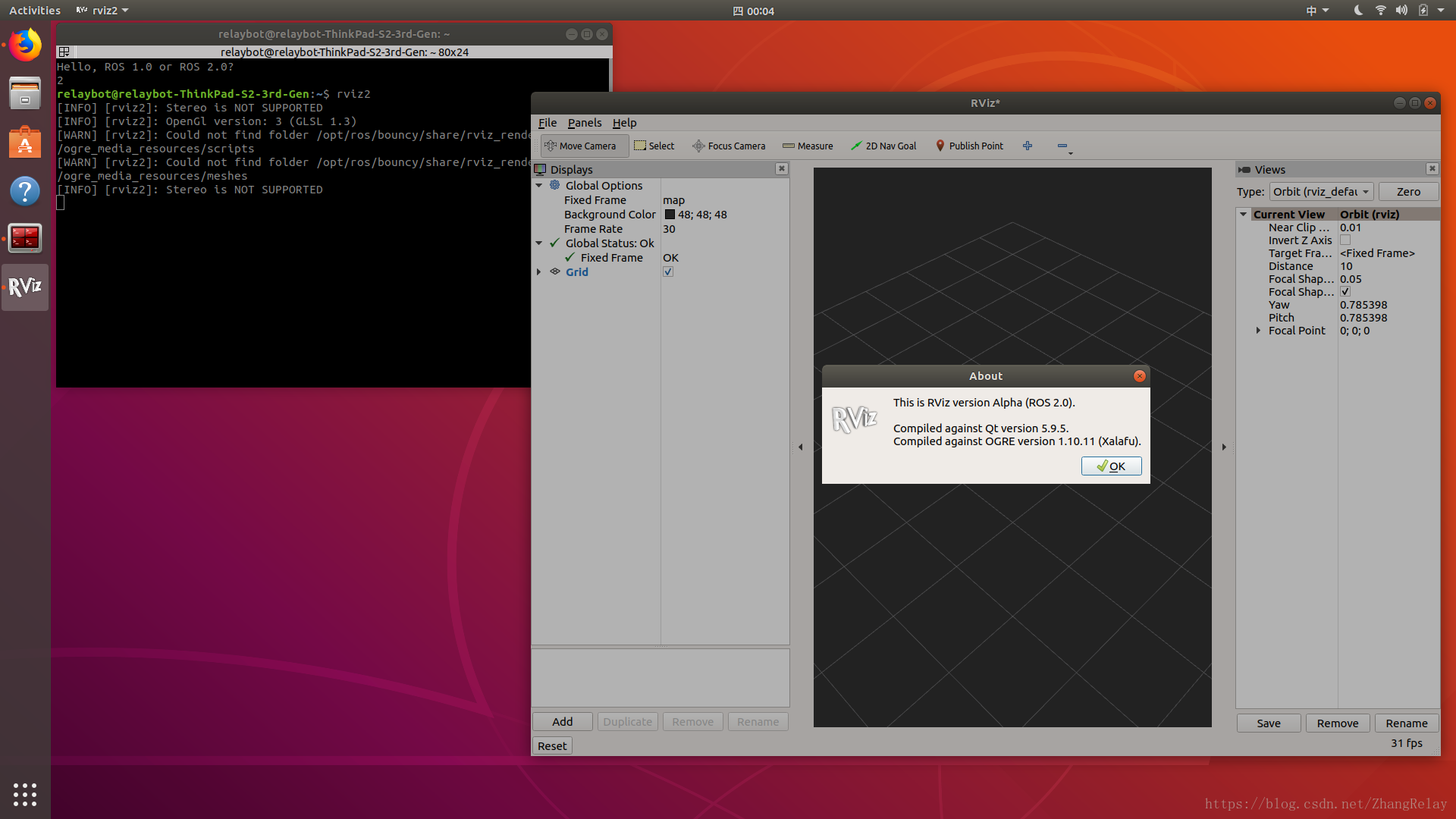Launch Ubuntu Software from the dock
Screen dimensions: 1456x819
(x=25, y=142)
